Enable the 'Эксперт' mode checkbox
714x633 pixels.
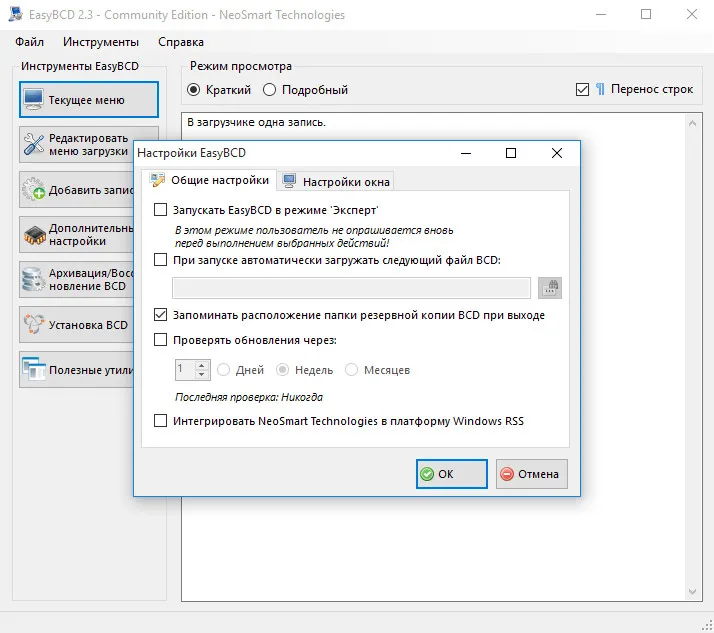click(x=160, y=209)
